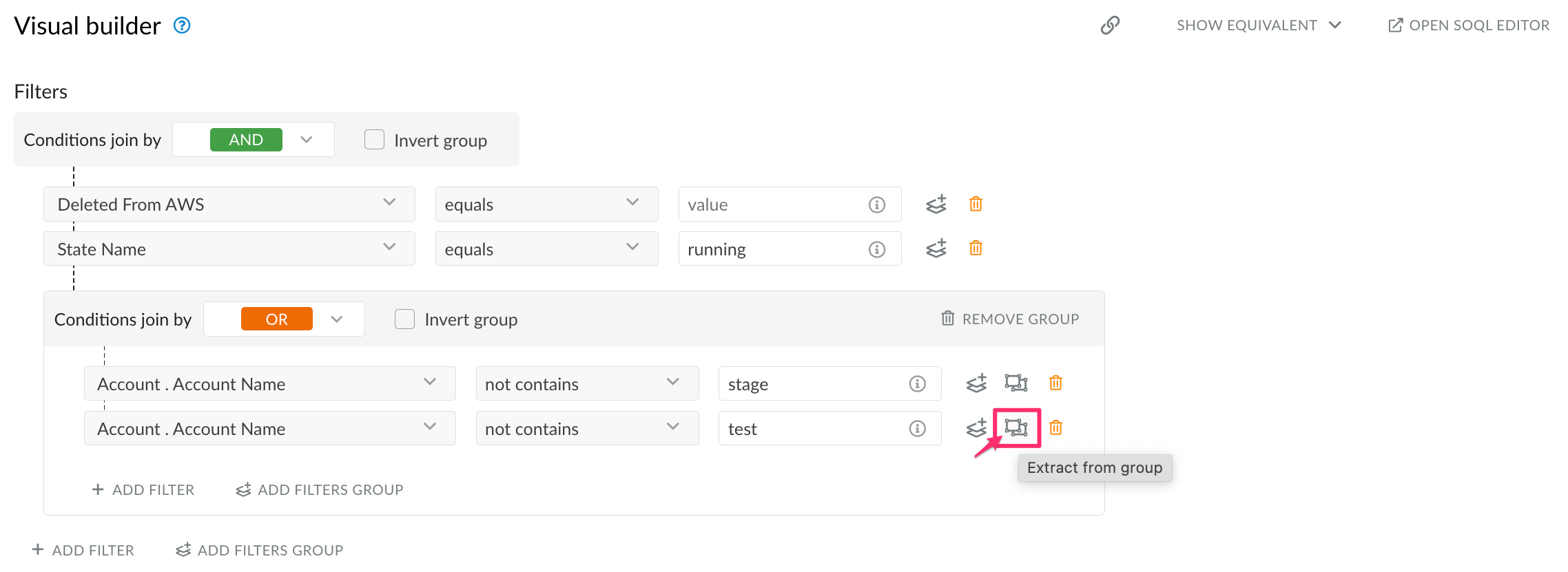Viewport: 1568px width, 572px height.
Task: Convert State Name filter into a group
Action: pyautogui.click(x=936, y=248)
